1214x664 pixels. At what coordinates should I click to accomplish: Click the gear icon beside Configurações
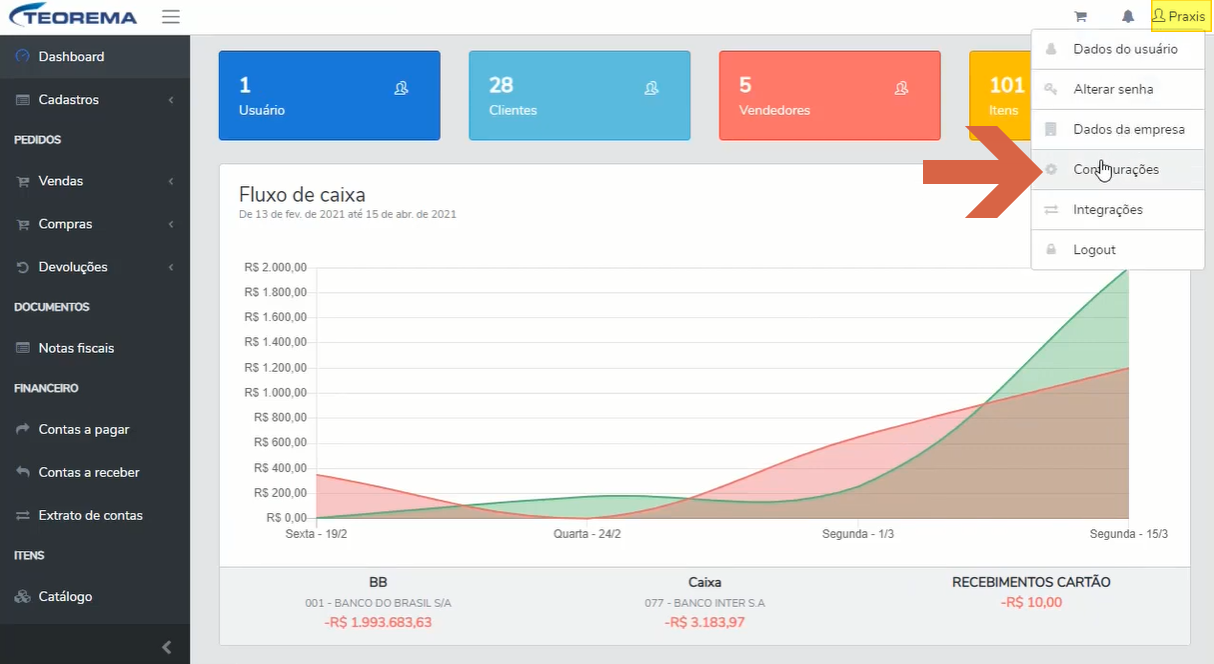tap(1051, 169)
